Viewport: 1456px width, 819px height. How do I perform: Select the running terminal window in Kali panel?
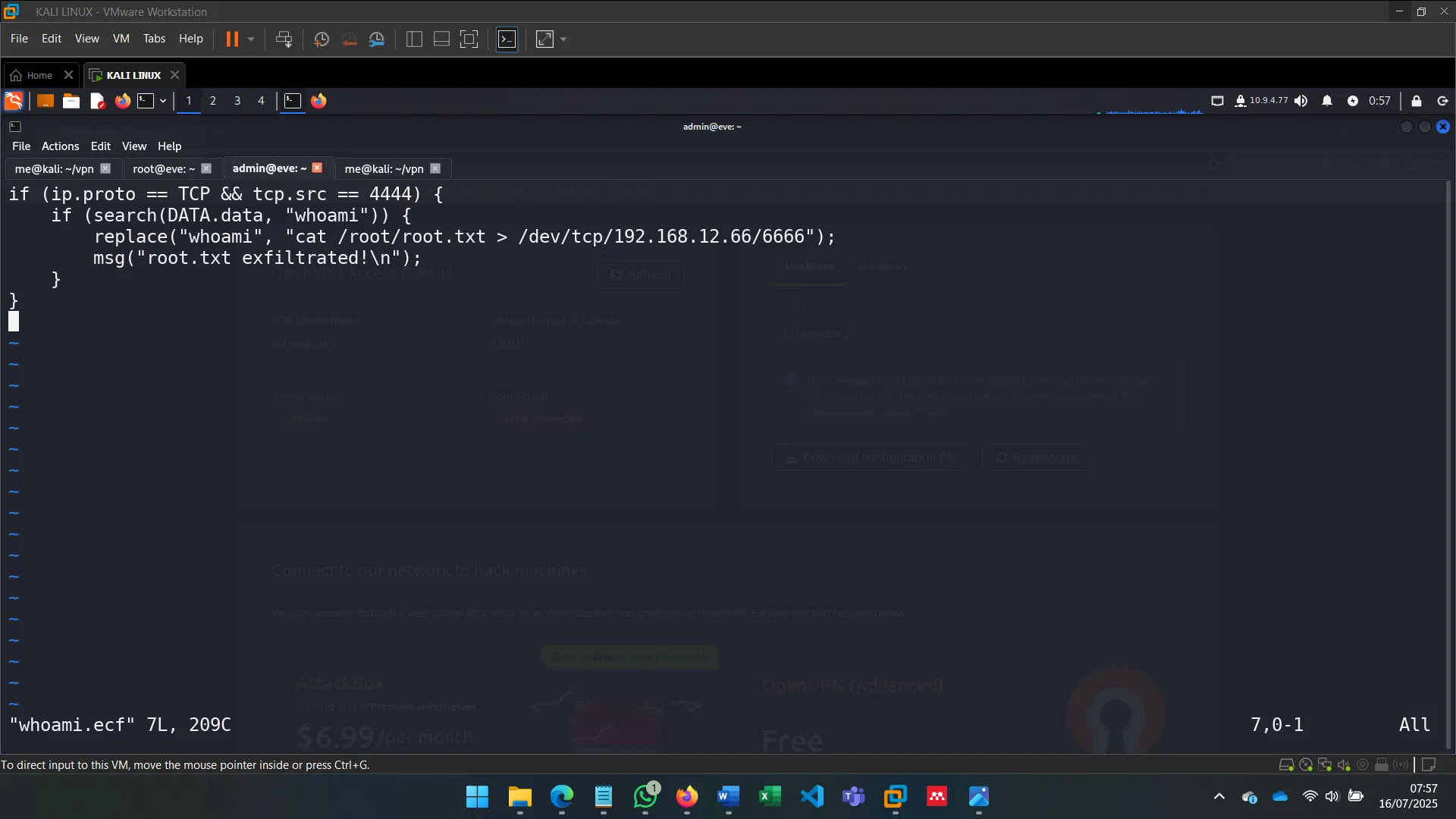[x=293, y=100]
